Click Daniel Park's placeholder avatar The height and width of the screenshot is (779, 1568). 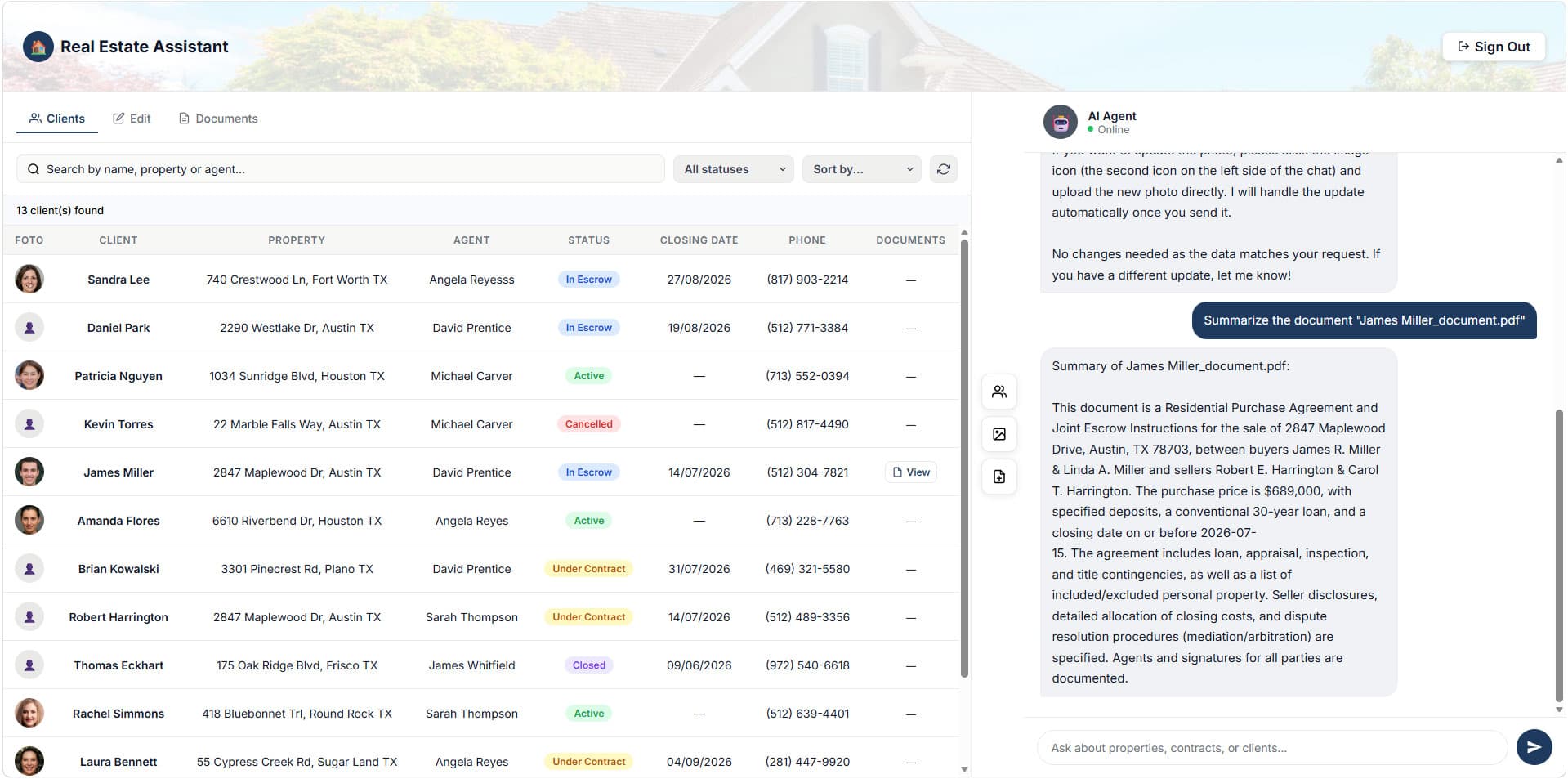point(29,327)
